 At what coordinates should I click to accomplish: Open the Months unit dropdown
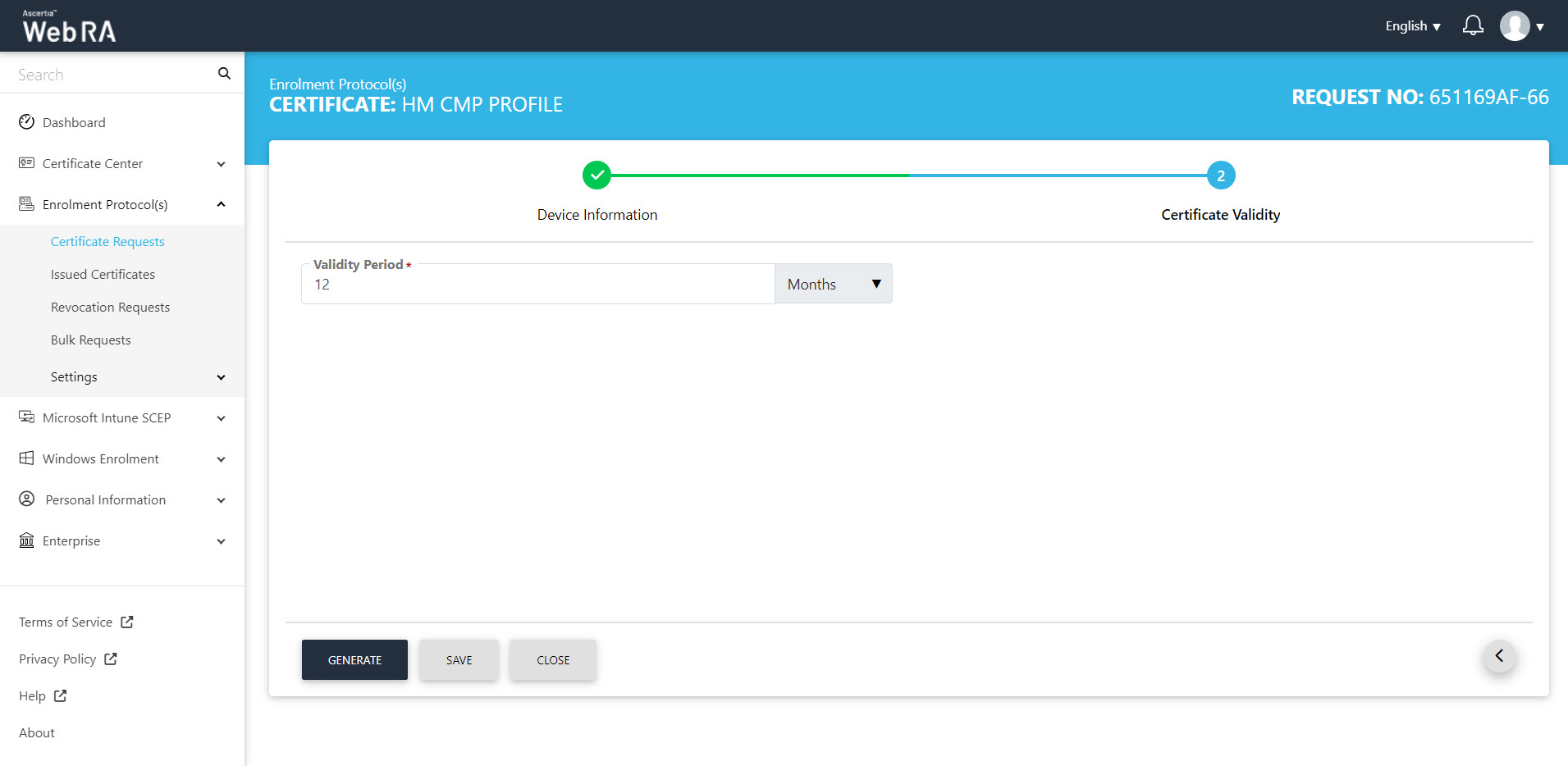point(833,284)
